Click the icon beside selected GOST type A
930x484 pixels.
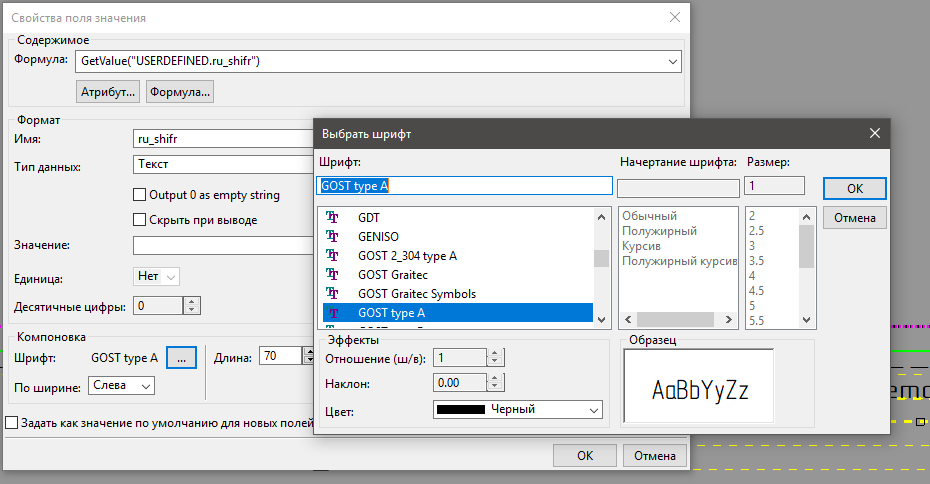click(x=333, y=312)
